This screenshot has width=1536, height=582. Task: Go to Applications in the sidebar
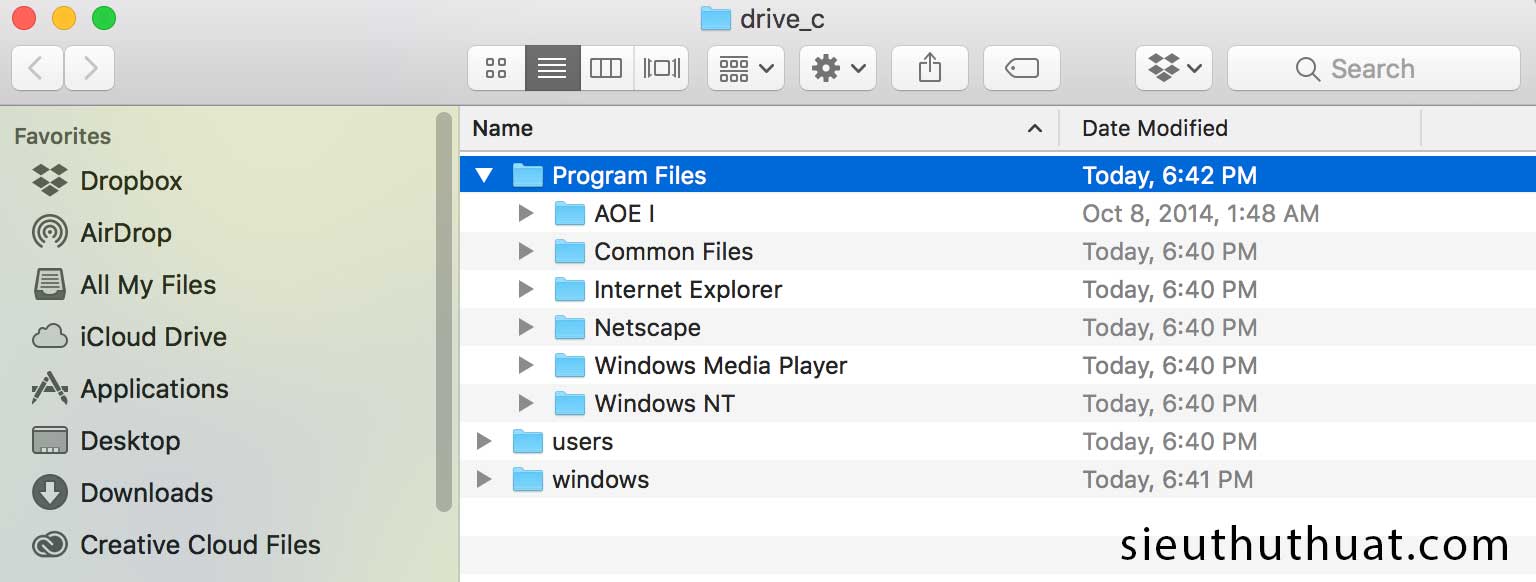tap(130, 389)
